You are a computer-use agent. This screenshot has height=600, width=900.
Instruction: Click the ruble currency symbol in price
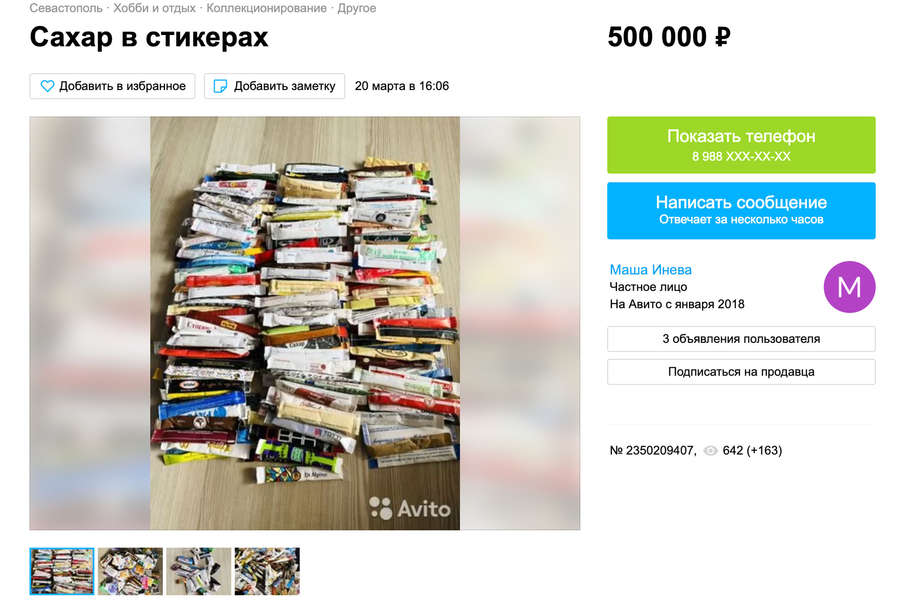click(x=722, y=38)
